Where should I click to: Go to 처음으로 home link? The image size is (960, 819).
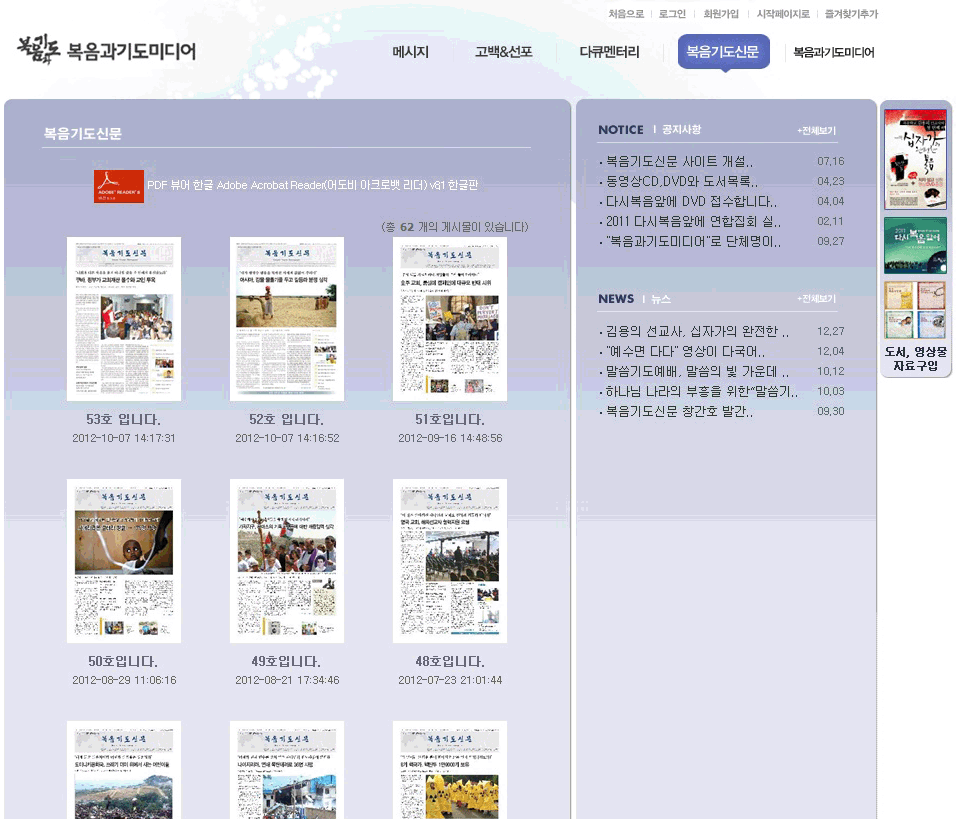(626, 14)
